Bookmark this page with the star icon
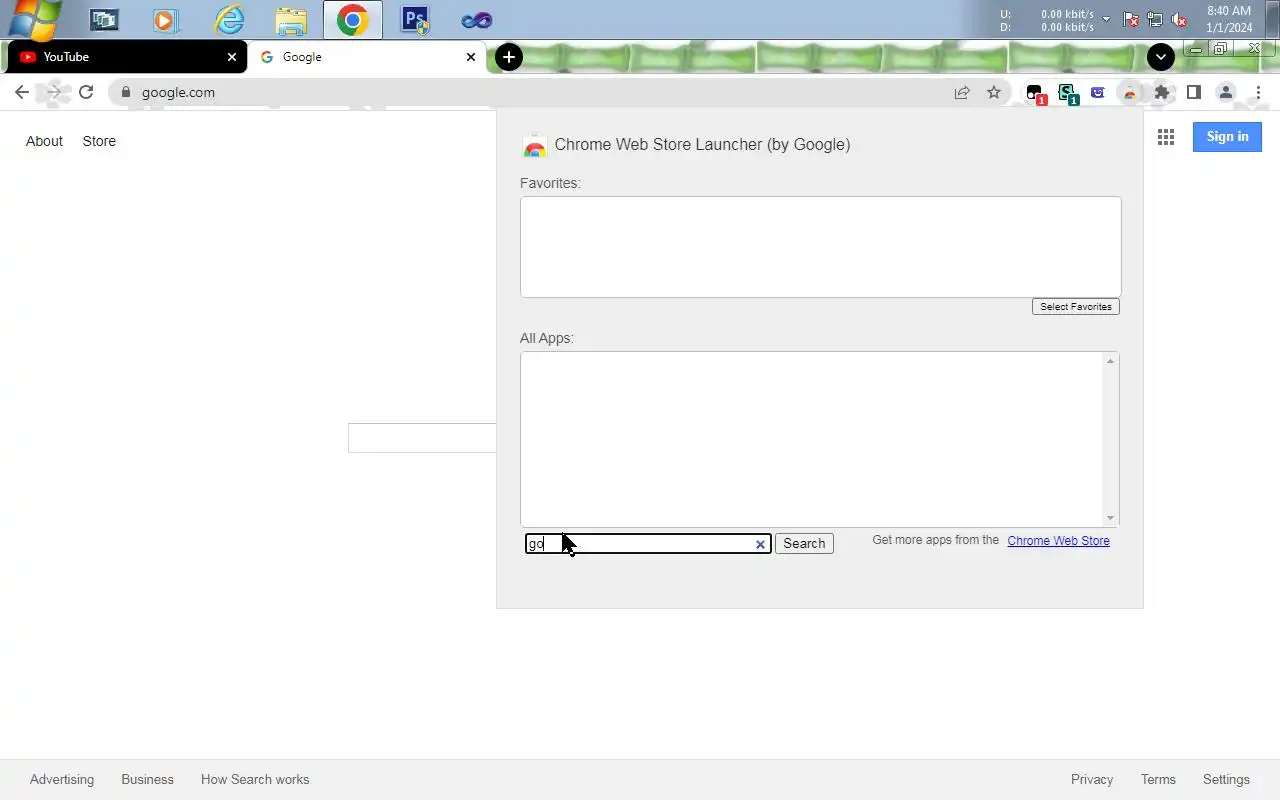 point(994,92)
